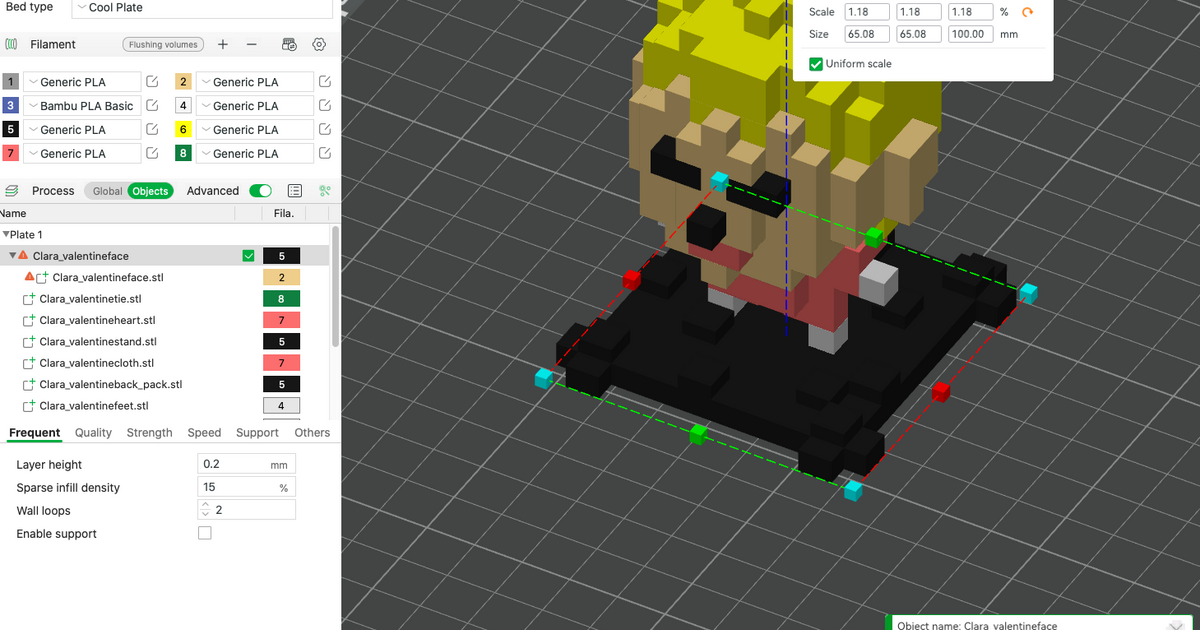Click the AMS filament sync icon
This screenshot has height=630, width=1200.
point(289,44)
